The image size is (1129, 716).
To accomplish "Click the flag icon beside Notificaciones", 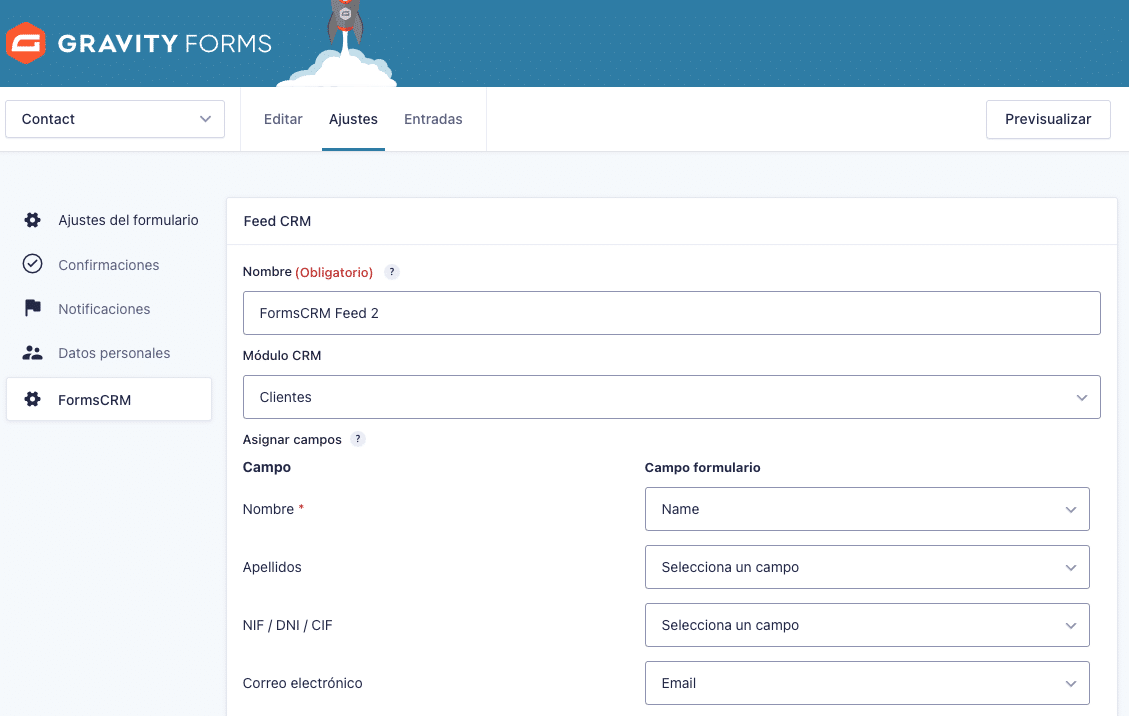I will coord(33,308).
